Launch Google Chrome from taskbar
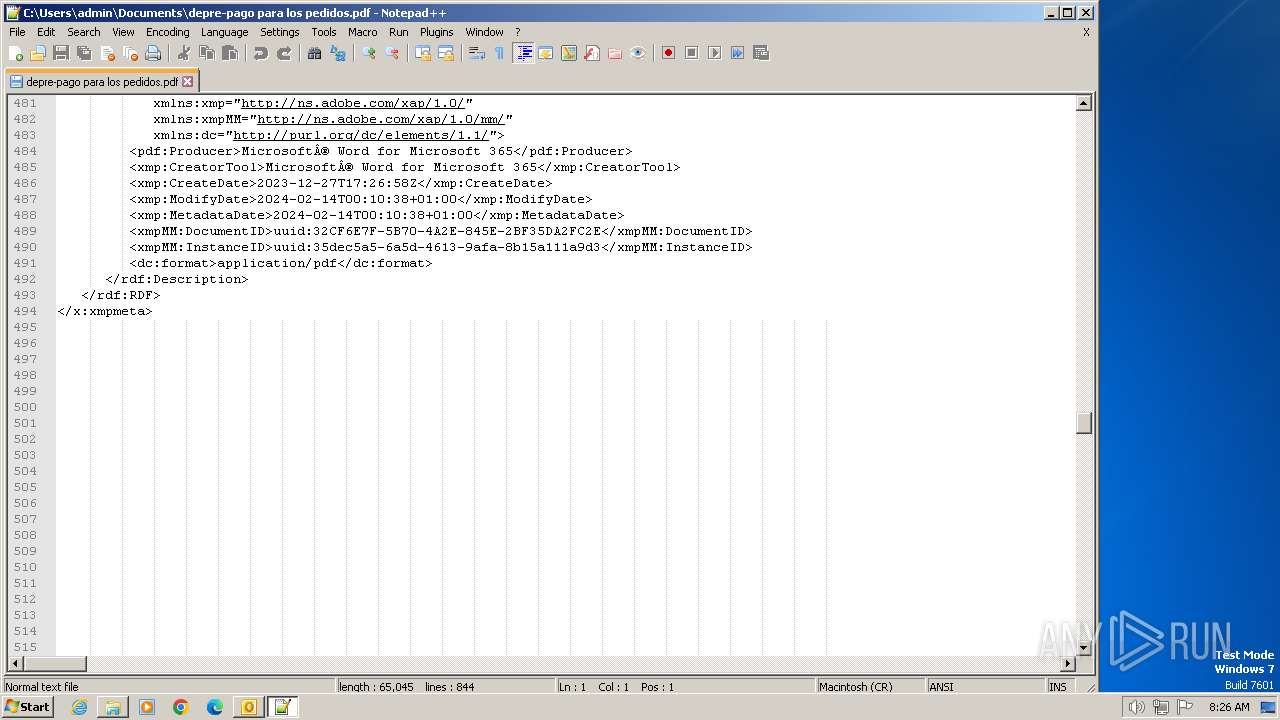1280x720 pixels. pyautogui.click(x=181, y=707)
